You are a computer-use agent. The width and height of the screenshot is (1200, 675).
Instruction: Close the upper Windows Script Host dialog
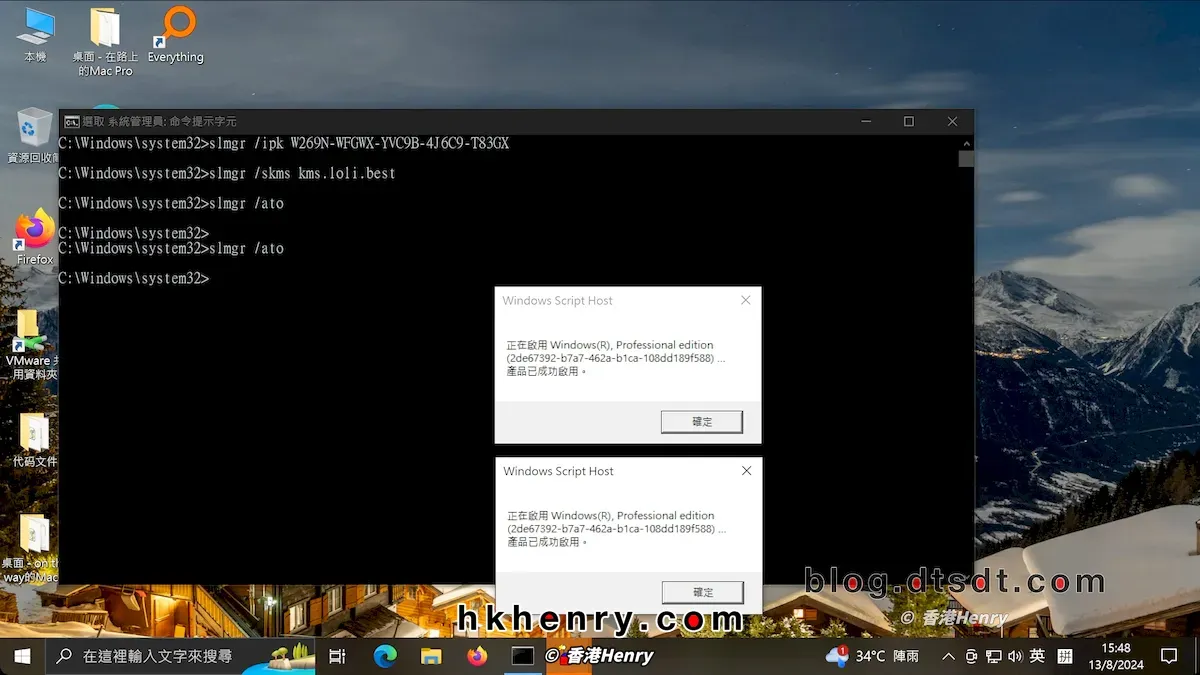tap(745, 300)
